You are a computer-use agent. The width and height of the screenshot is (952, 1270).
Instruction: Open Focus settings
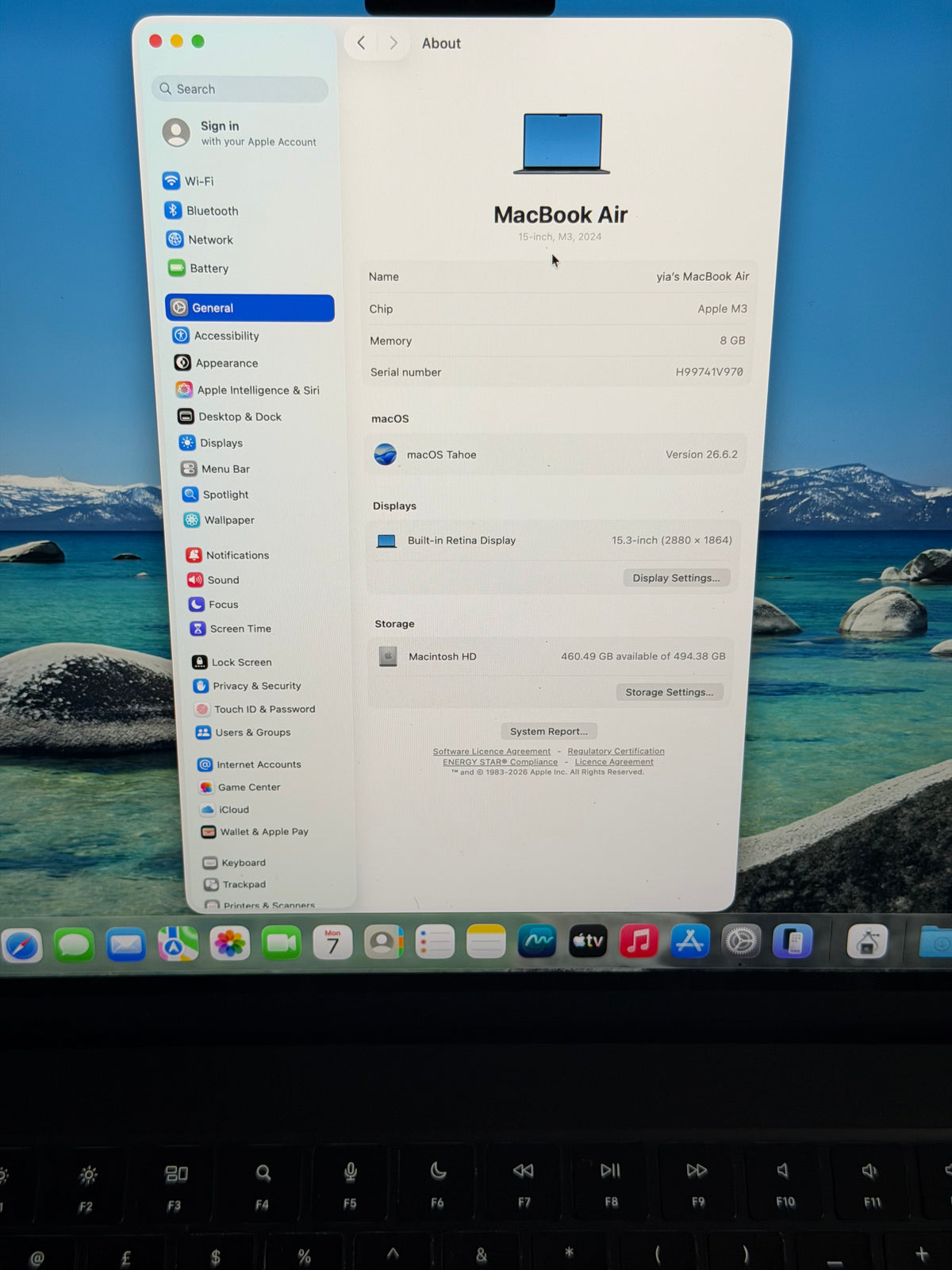tap(213, 604)
